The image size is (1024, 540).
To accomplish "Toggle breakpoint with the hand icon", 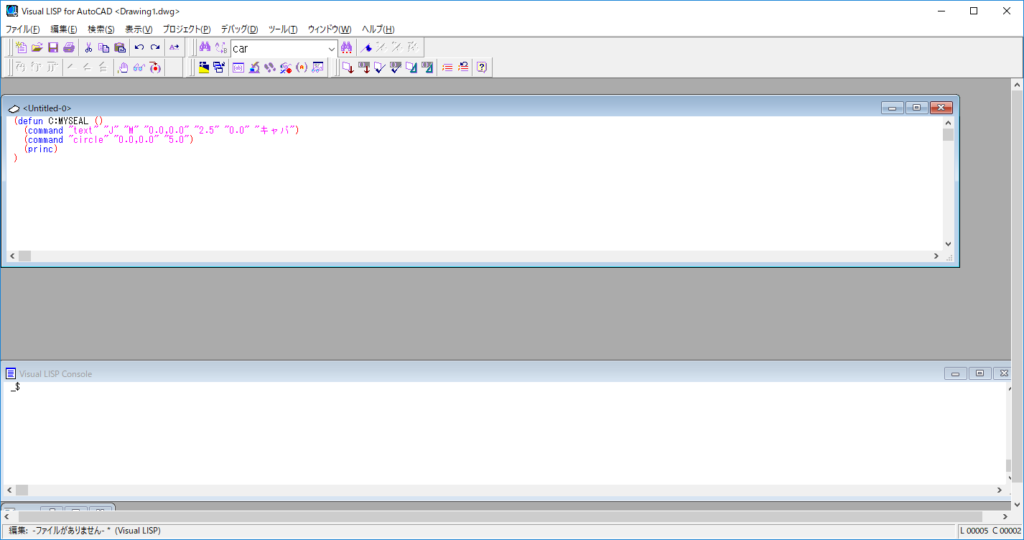I will (123, 67).
